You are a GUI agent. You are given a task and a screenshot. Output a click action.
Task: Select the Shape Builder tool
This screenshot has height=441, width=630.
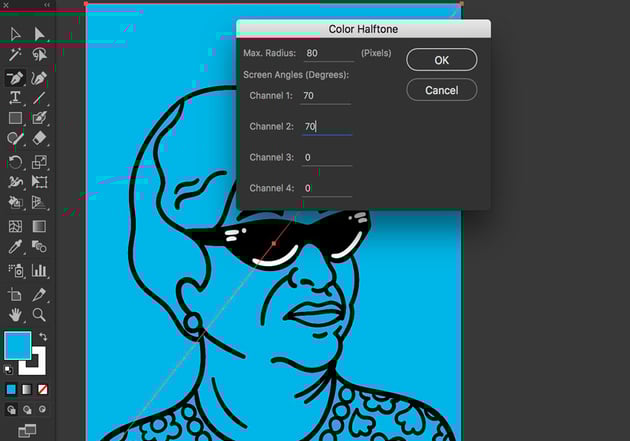pyautogui.click(x=15, y=202)
